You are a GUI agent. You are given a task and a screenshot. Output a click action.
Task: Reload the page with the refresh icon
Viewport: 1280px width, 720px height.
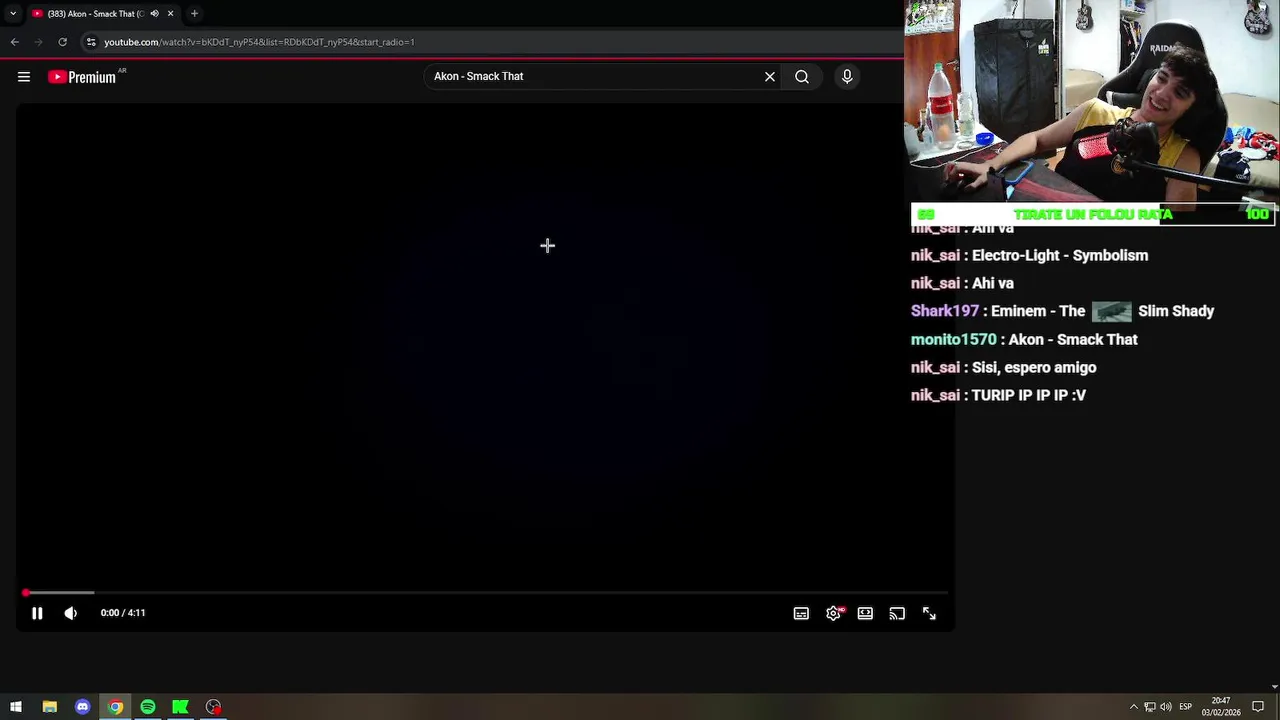62,42
